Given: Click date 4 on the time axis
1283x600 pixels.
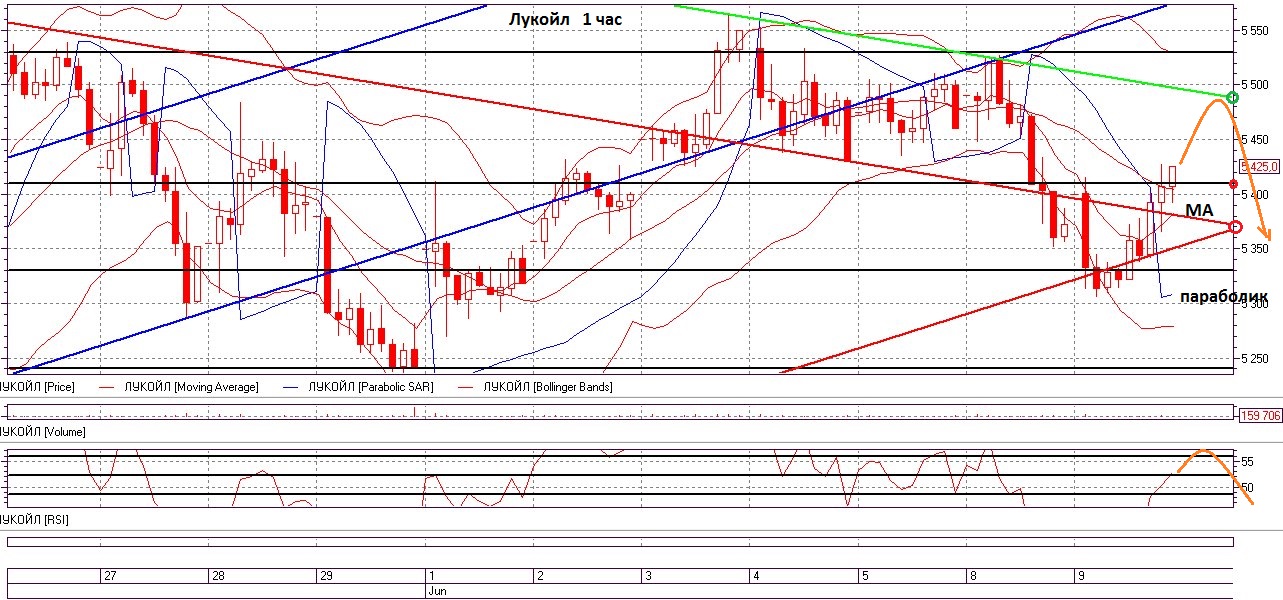Looking at the screenshot, I should click(x=756, y=576).
